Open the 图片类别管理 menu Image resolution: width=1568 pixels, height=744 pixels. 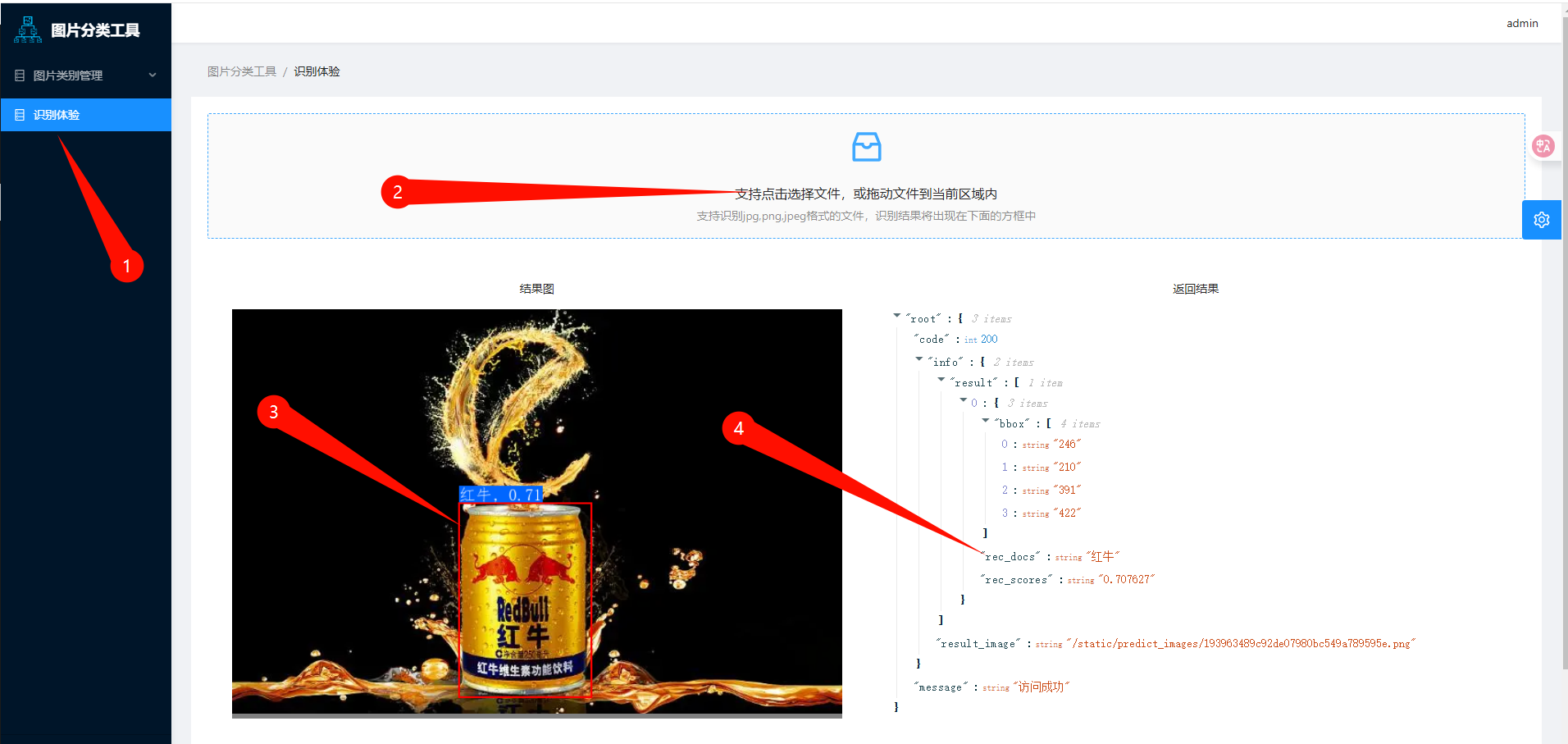click(x=85, y=75)
